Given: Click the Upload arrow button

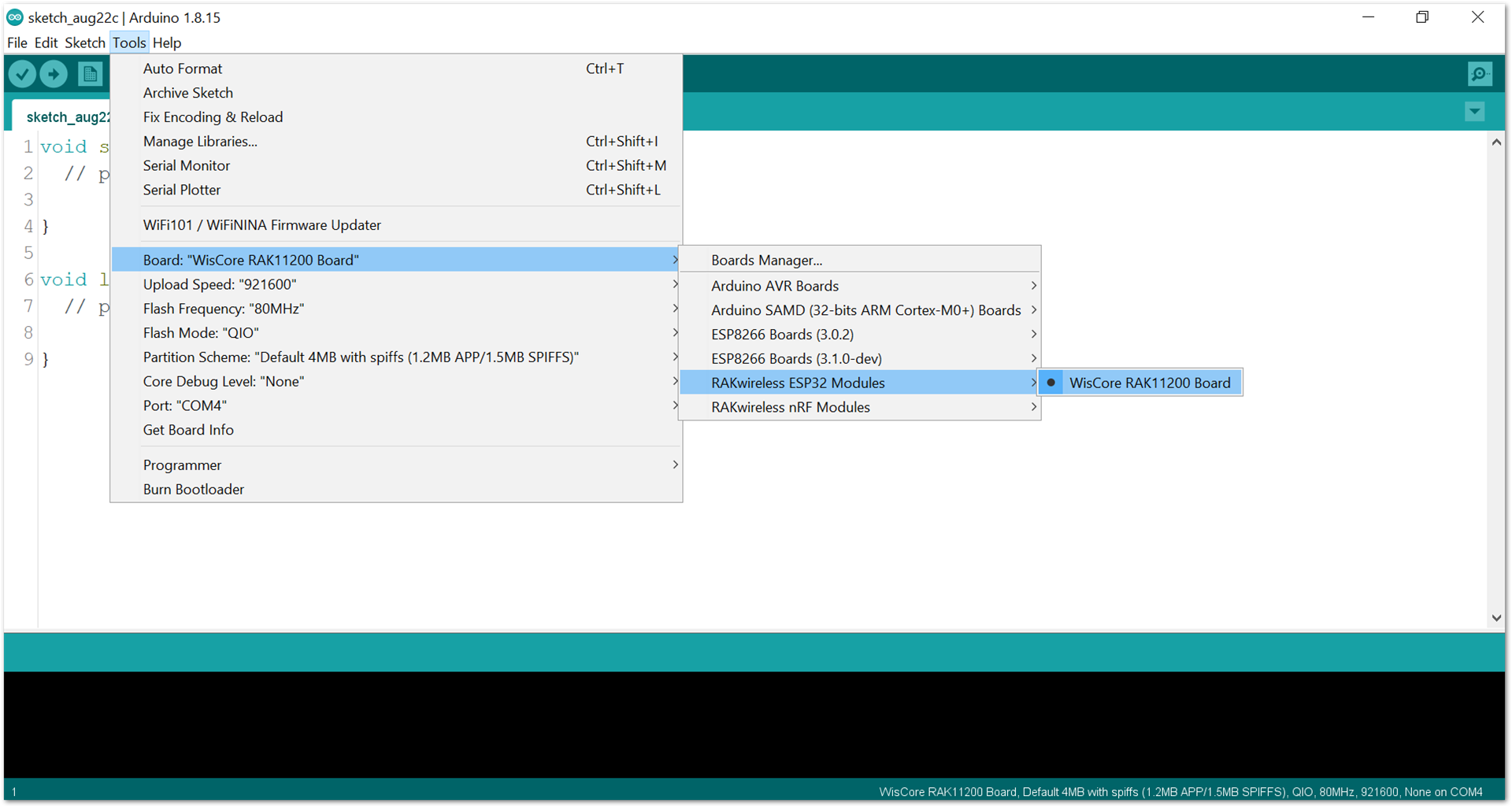Looking at the screenshot, I should pyautogui.click(x=54, y=74).
